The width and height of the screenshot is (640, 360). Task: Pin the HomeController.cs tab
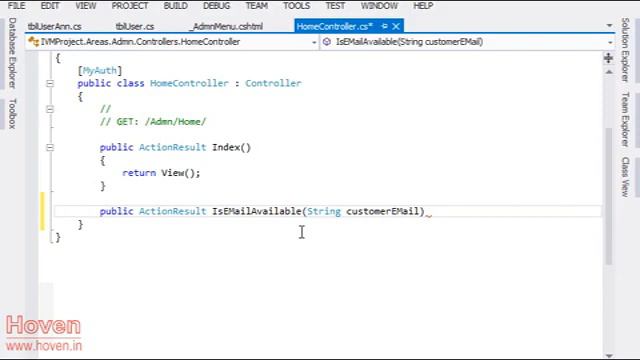tap(384, 26)
